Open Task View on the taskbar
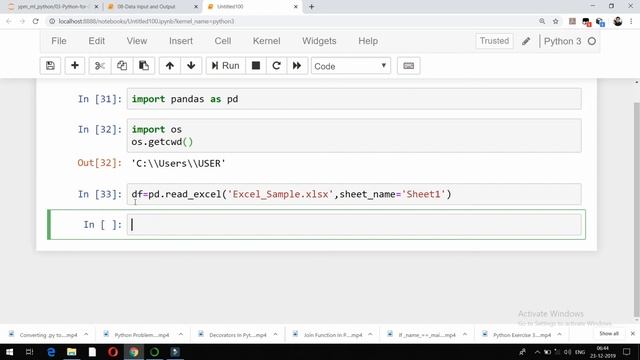The image size is (640, 360). tap(29, 352)
